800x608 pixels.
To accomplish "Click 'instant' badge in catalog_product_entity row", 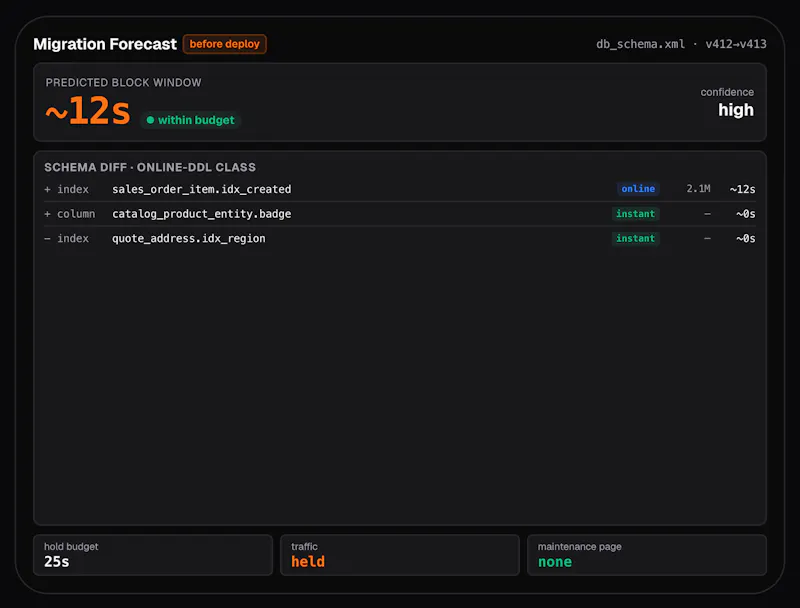I will coord(635,214).
